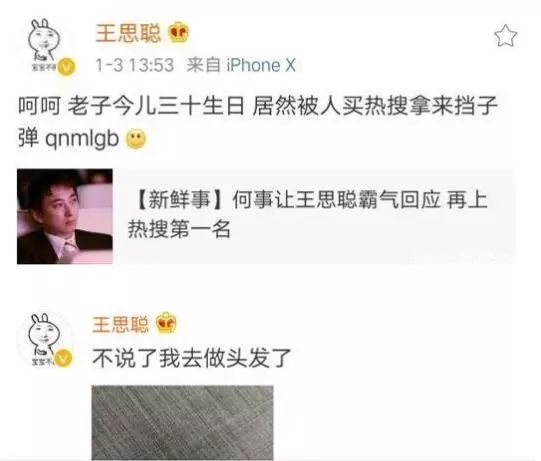Tap the iPhone X source link
This screenshot has height=461, width=541.
[x=261, y=65]
